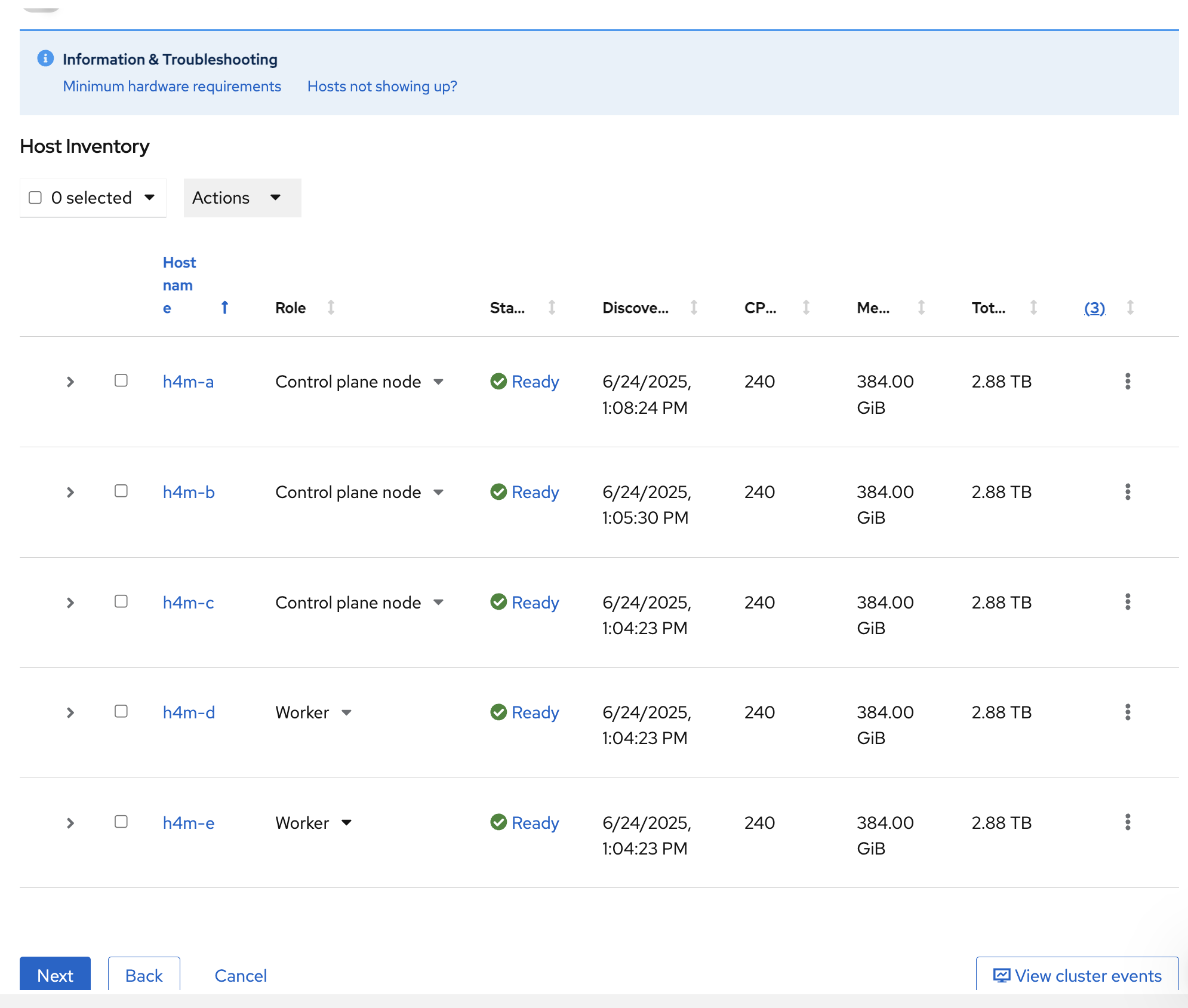Open the kebab menu for h4m-e row
This screenshot has height=1008, width=1188.
click(x=1128, y=823)
